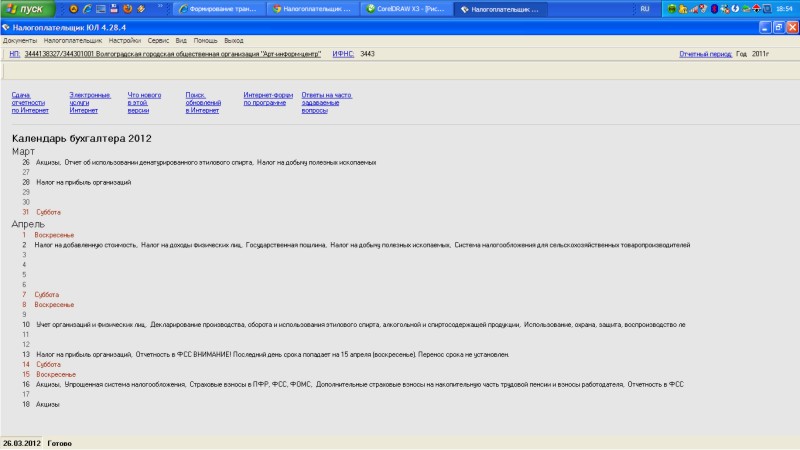Open the Настройки menu
The height and width of the screenshot is (450, 800).
125,40
